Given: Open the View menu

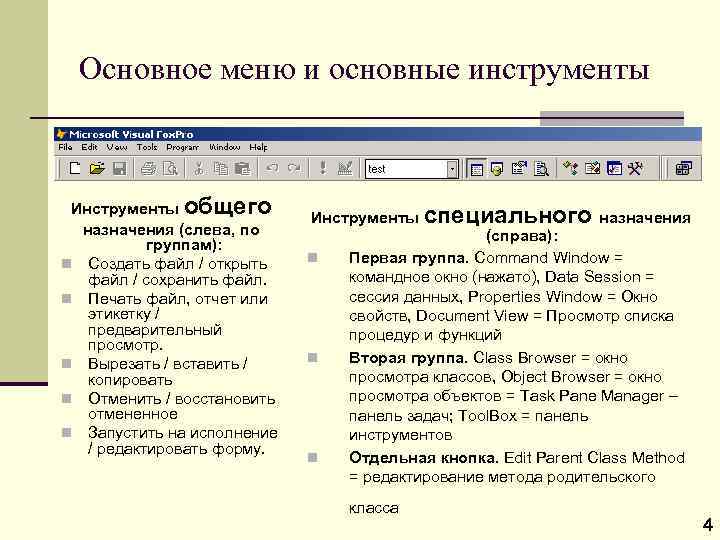Looking at the screenshot, I should (x=117, y=147).
